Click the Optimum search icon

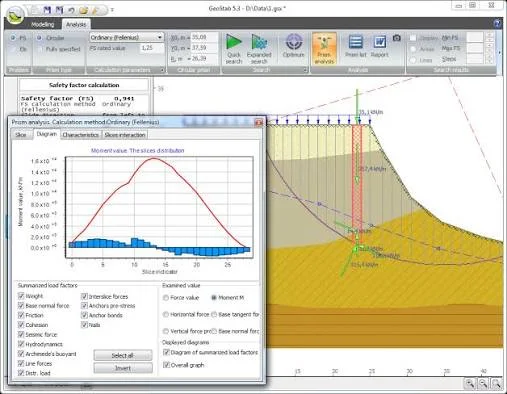(294, 46)
